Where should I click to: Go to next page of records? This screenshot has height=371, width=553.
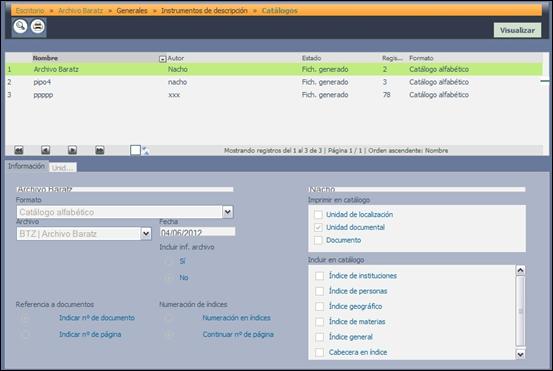(72, 150)
